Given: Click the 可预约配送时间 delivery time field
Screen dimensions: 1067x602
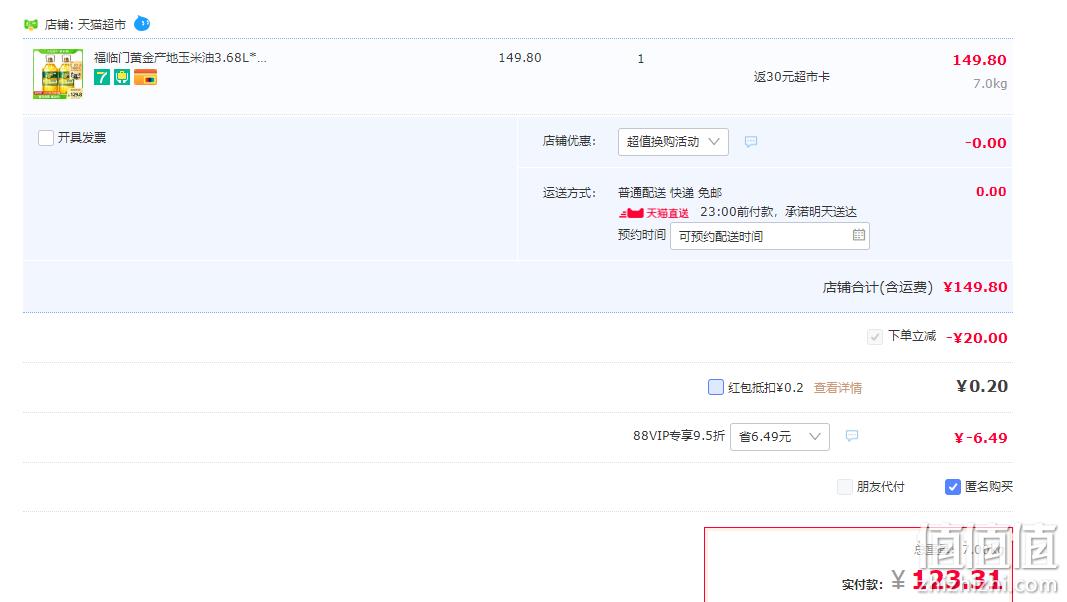Looking at the screenshot, I should pos(770,236).
